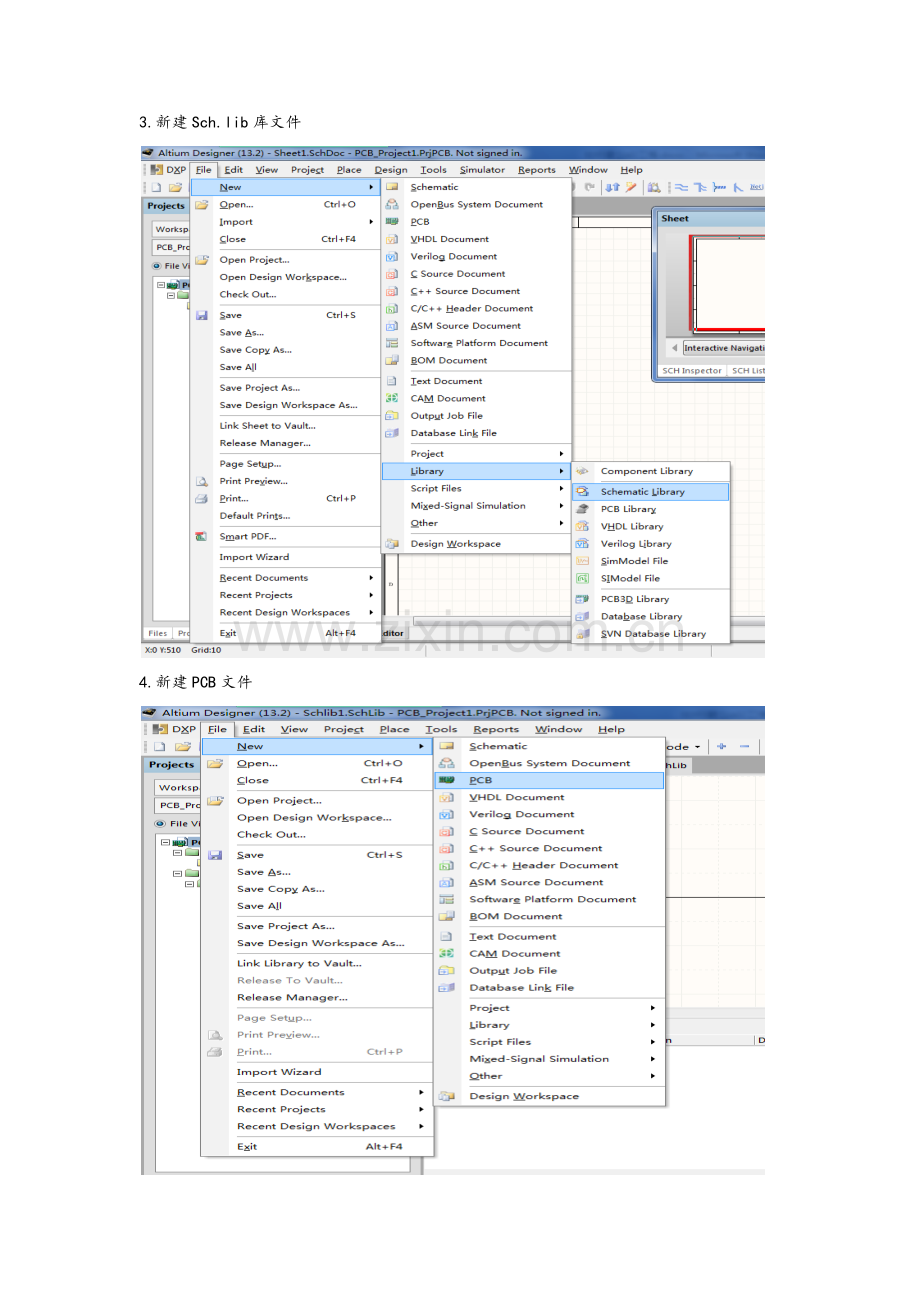Open Tools menu in Schlib1.SchLib window

441,729
